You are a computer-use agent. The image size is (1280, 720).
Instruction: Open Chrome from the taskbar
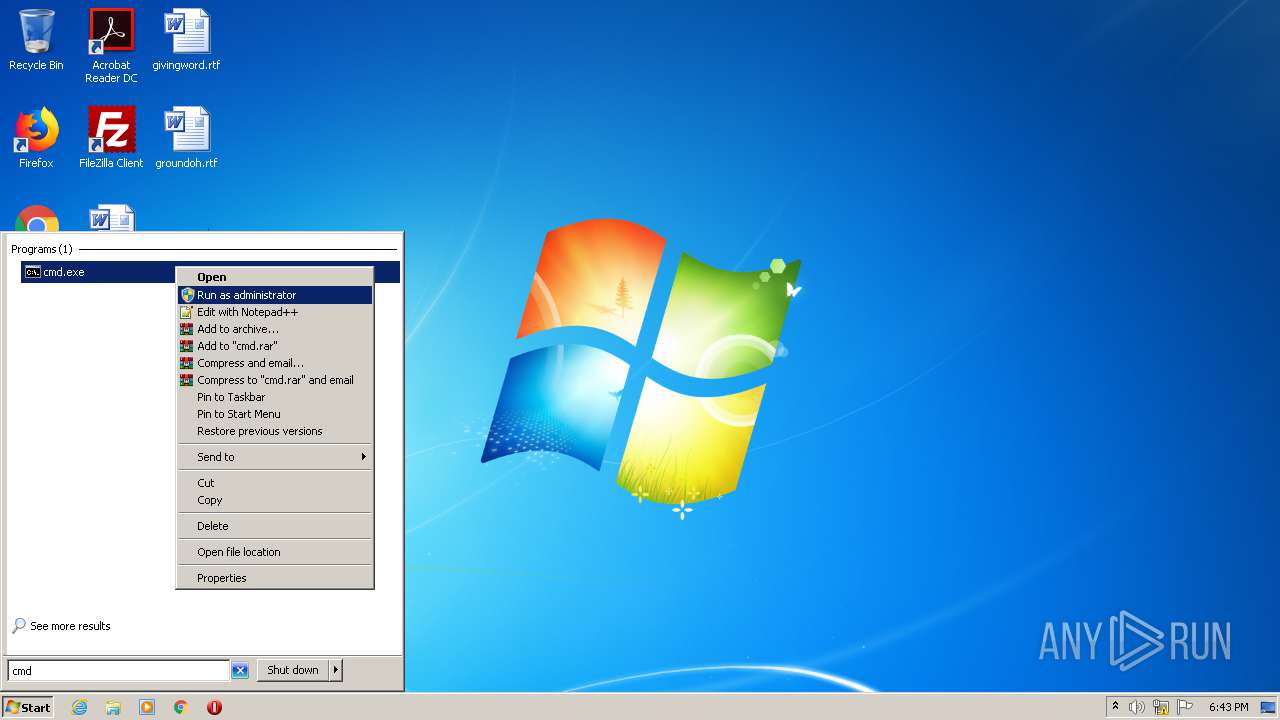[x=181, y=707]
